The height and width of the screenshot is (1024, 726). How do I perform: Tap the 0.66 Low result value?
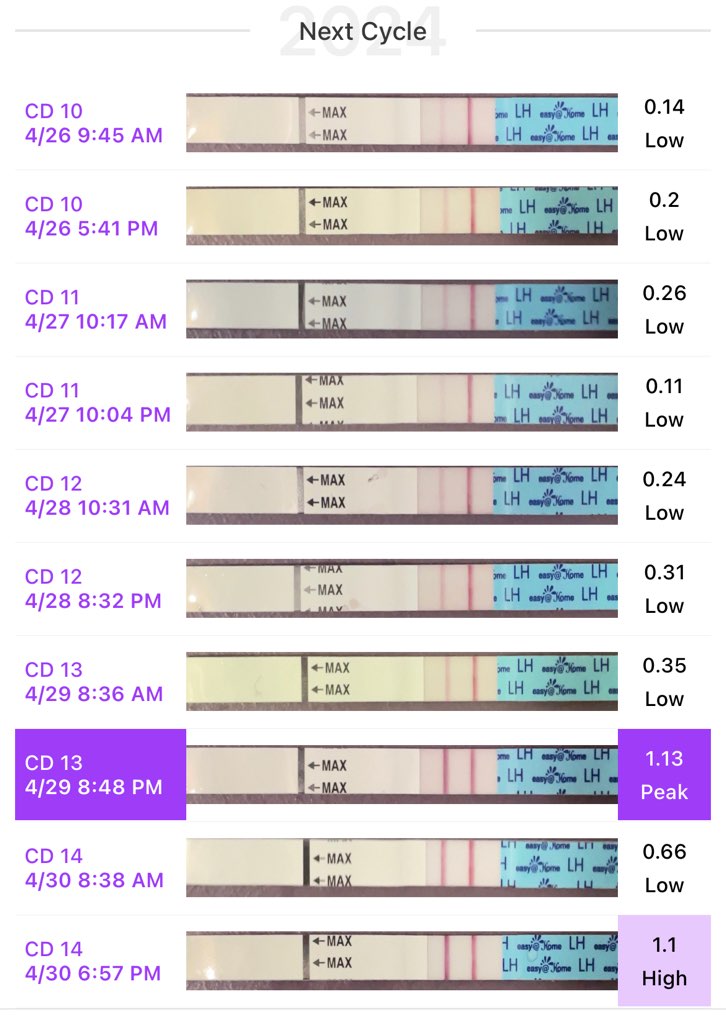pyautogui.click(x=665, y=868)
